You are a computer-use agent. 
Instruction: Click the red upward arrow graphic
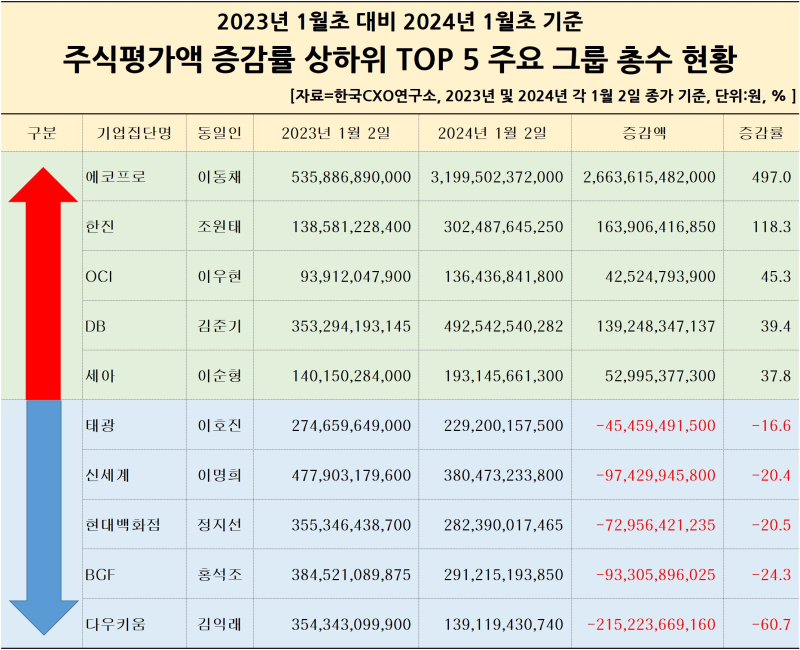click(x=43, y=283)
